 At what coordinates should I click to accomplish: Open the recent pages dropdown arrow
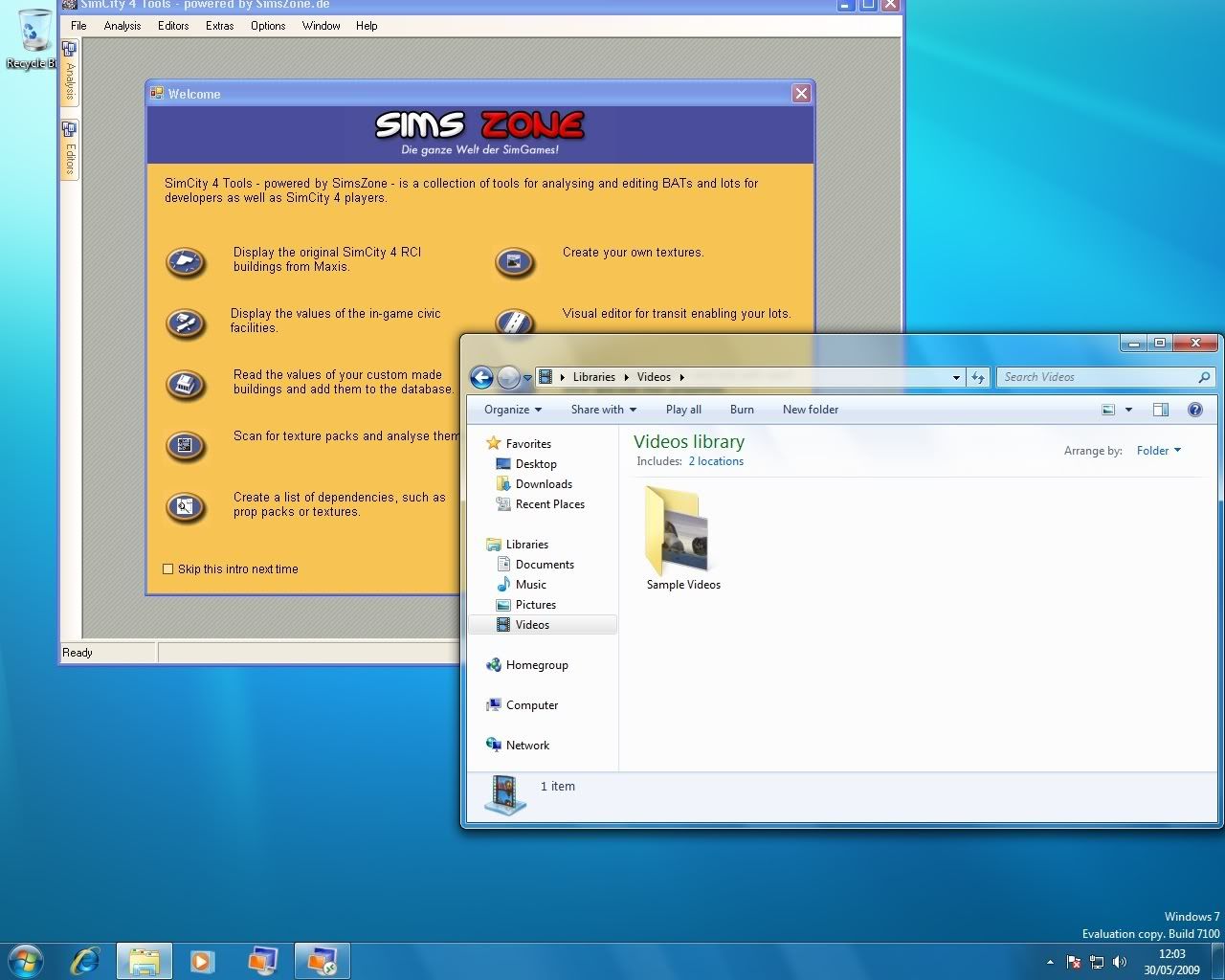[527, 378]
